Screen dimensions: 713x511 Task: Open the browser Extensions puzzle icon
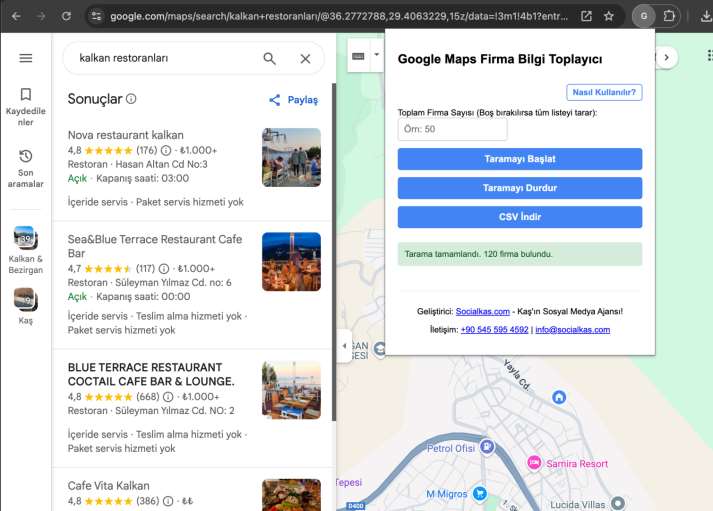670,16
